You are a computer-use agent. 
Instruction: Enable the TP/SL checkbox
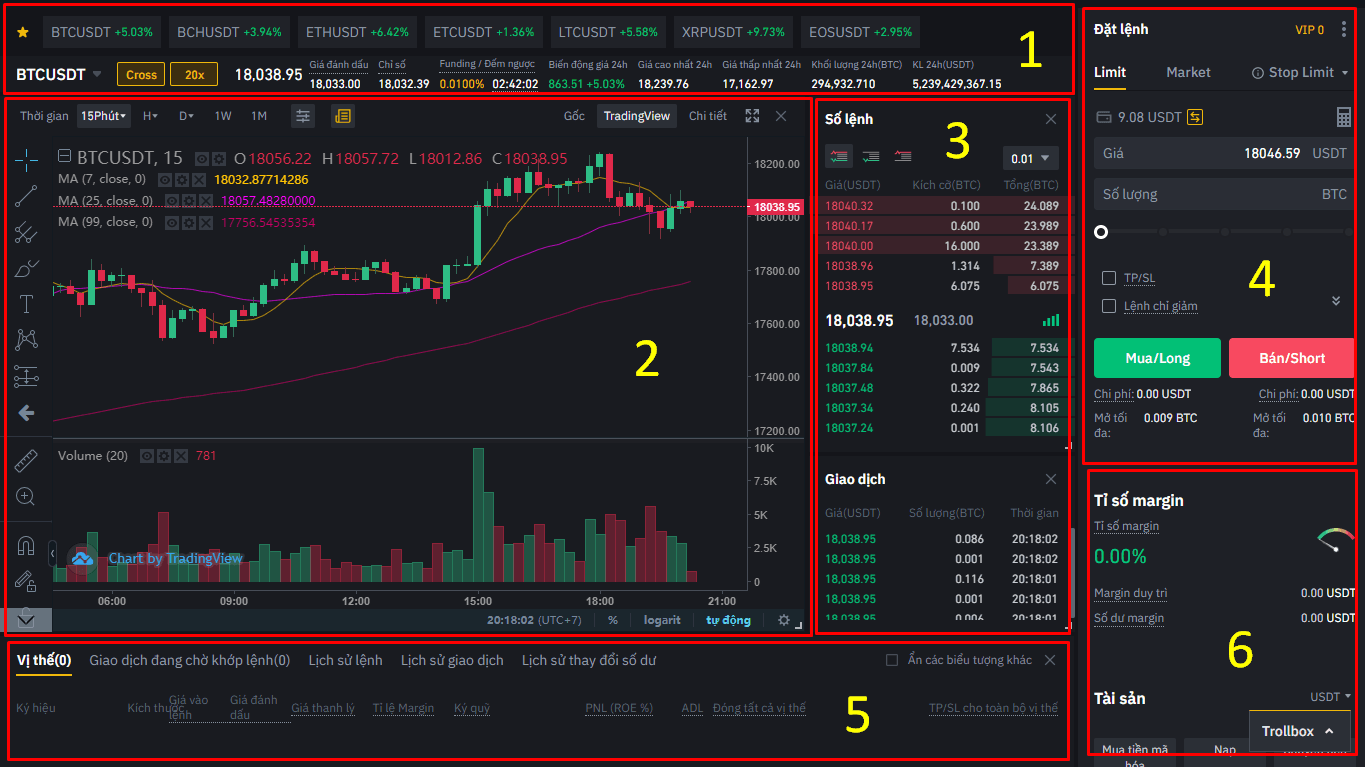[1109, 278]
